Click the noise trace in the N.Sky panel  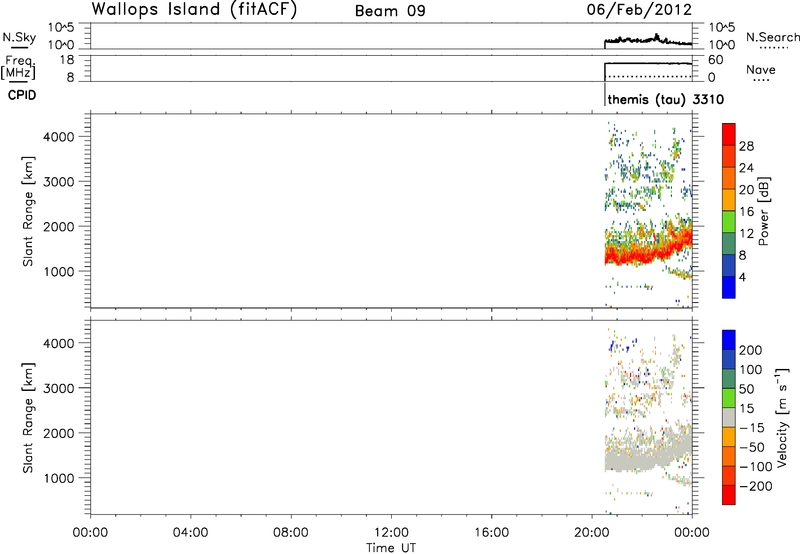pyautogui.click(x=648, y=40)
